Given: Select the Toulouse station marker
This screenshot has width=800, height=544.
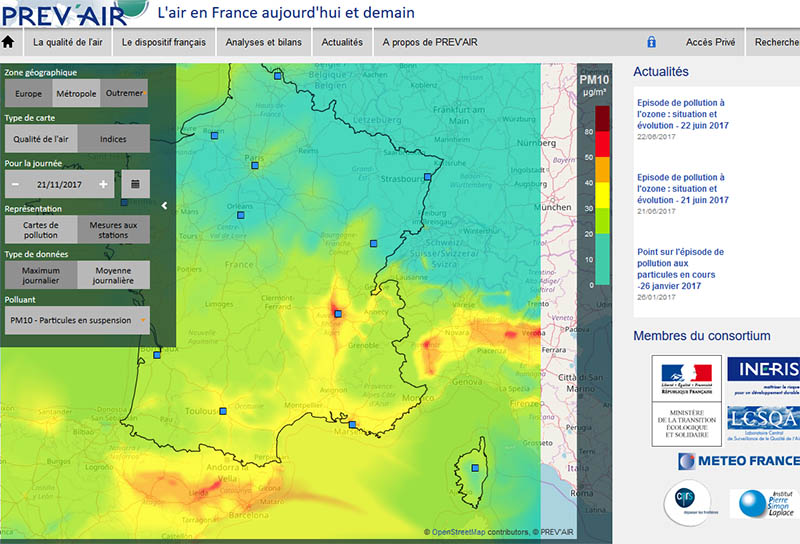Looking at the screenshot, I should coord(223,411).
